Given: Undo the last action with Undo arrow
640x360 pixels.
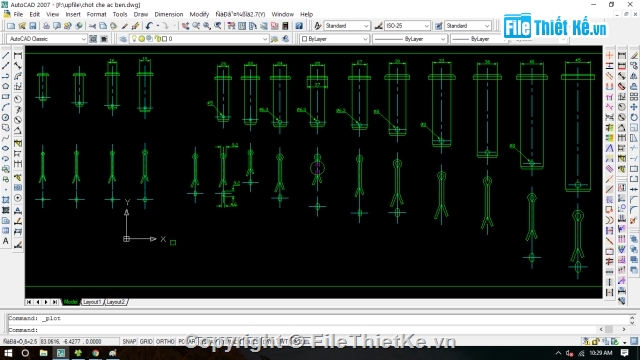Looking at the screenshot, I should (149, 26).
